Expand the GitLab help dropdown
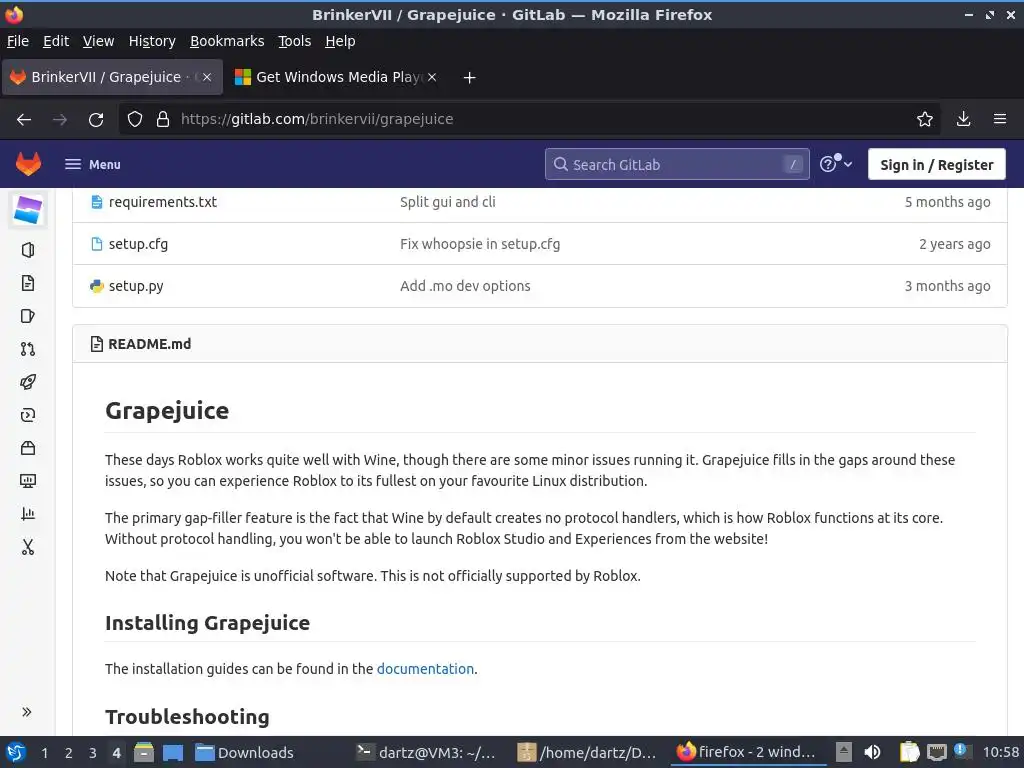 836,164
